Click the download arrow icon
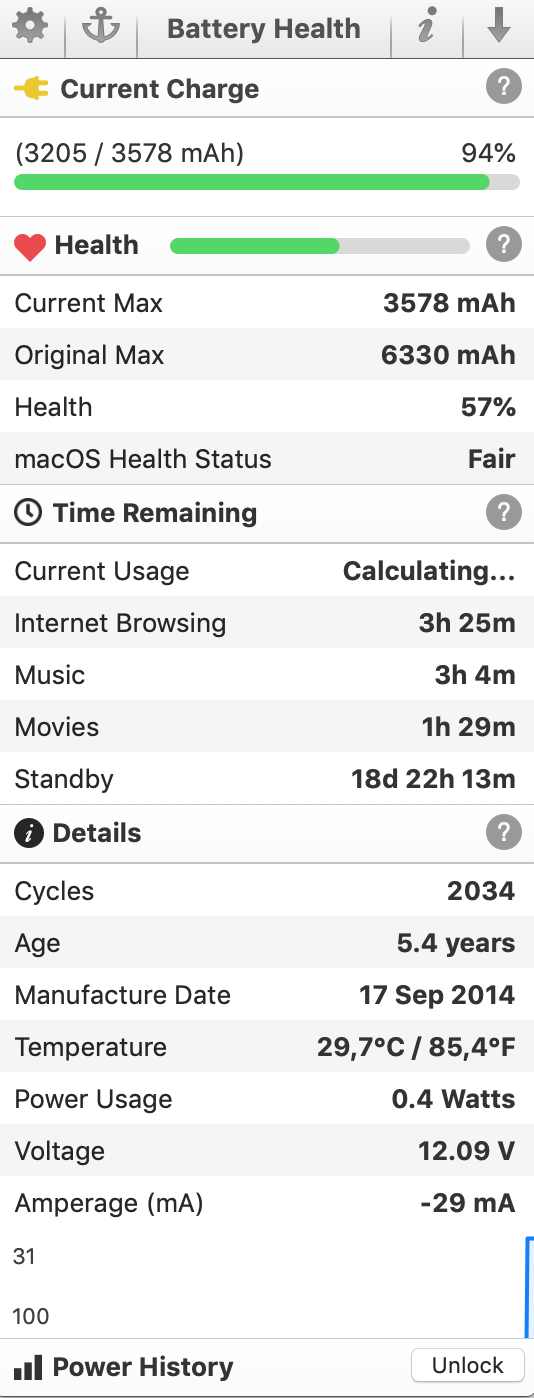 click(x=498, y=28)
